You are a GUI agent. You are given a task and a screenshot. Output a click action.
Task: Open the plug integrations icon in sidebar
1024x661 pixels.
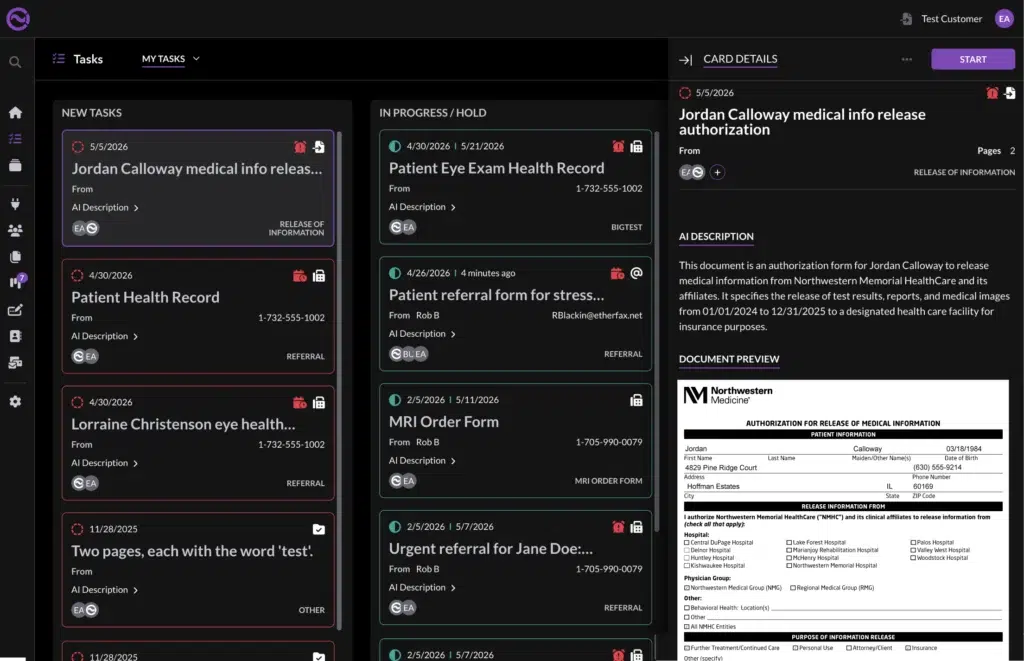(x=15, y=204)
